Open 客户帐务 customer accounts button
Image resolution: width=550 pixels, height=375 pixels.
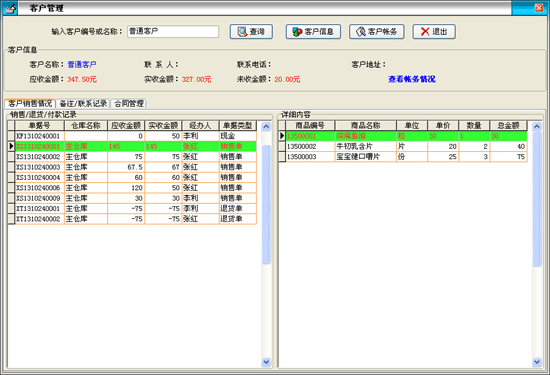(377, 32)
